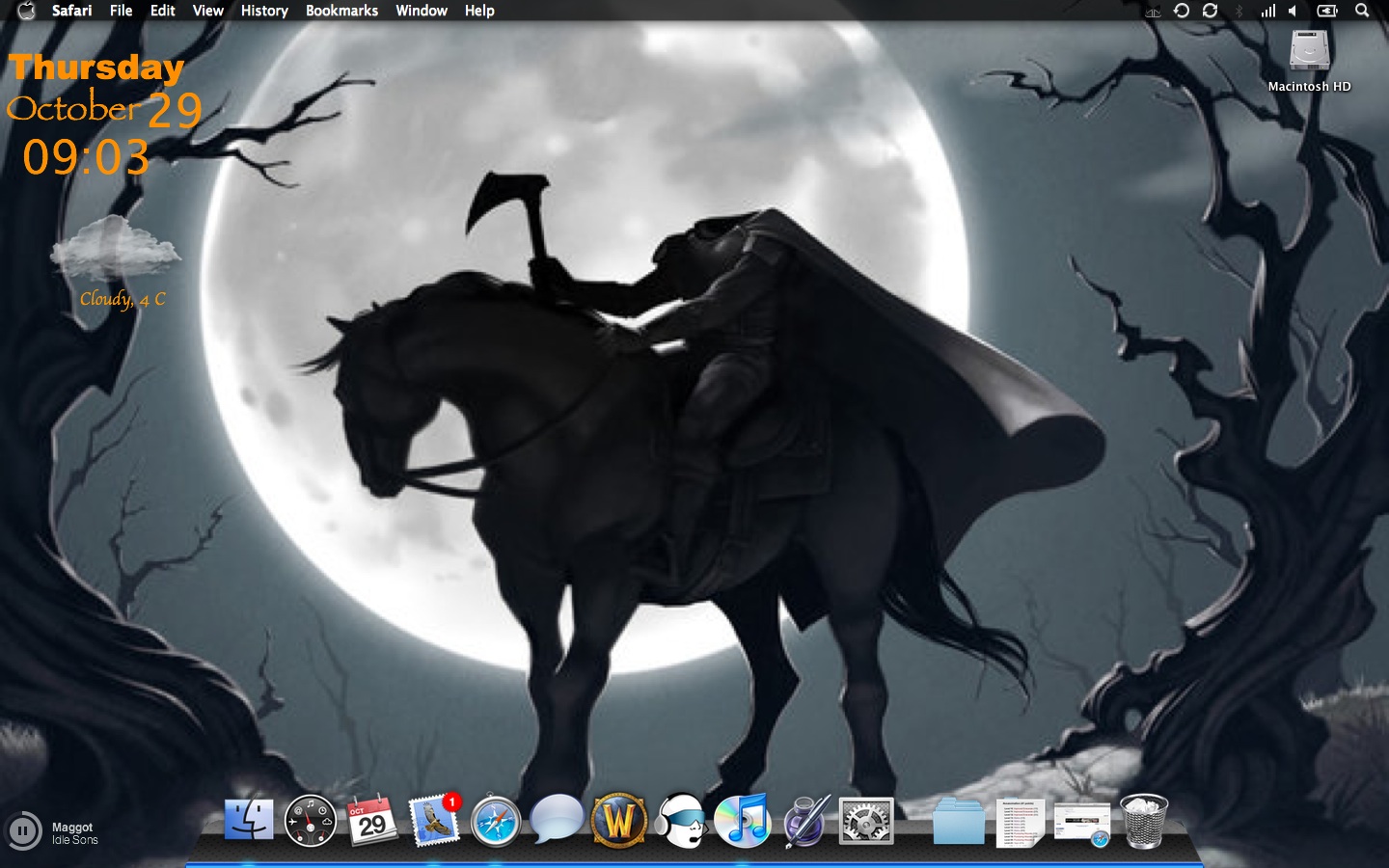Open the web page shortcut in Dock
The width and height of the screenshot is (1389, 868).
tap(1082, 825)
